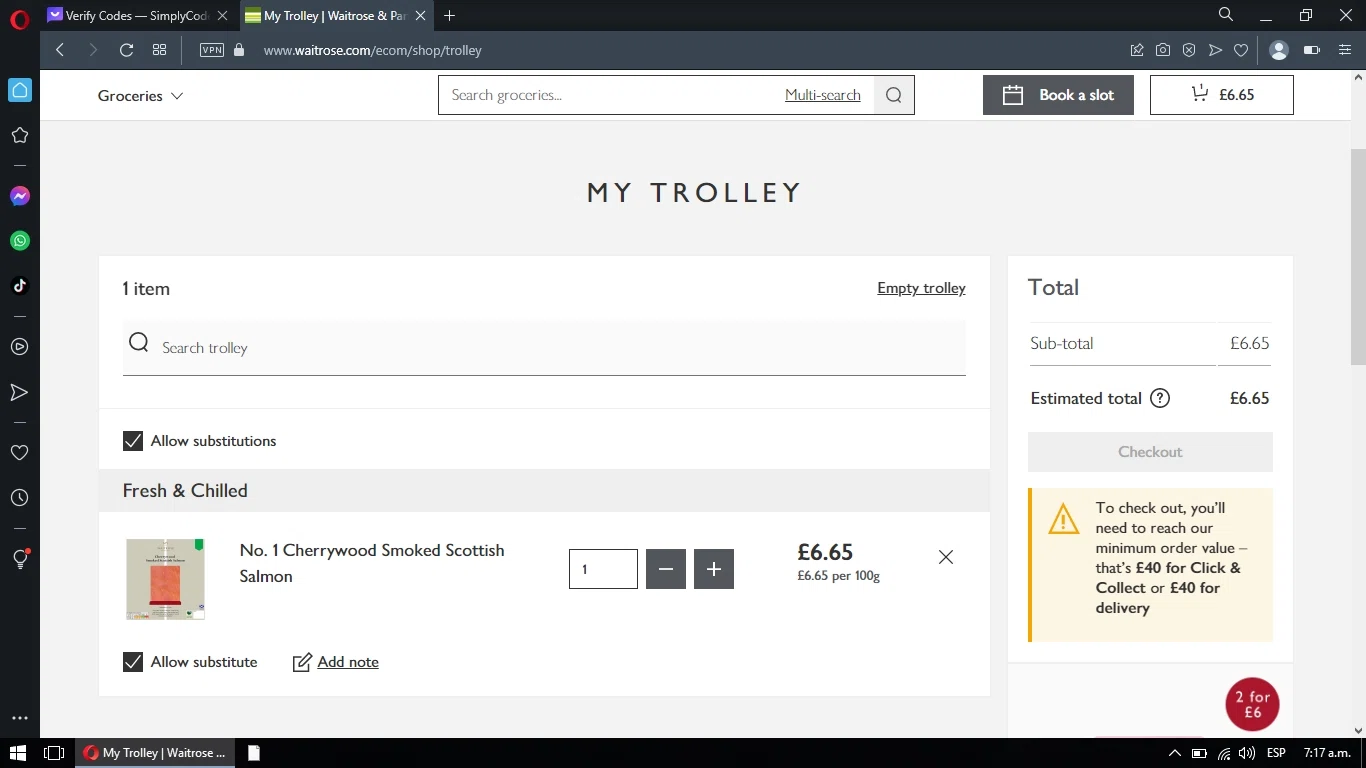
Task: Show hidden system tray icons
Action: pyautogui.click(x=1175, y=753)
